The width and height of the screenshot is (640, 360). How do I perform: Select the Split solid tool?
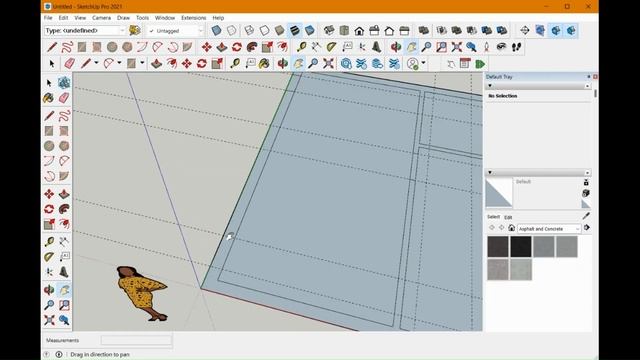502,31
